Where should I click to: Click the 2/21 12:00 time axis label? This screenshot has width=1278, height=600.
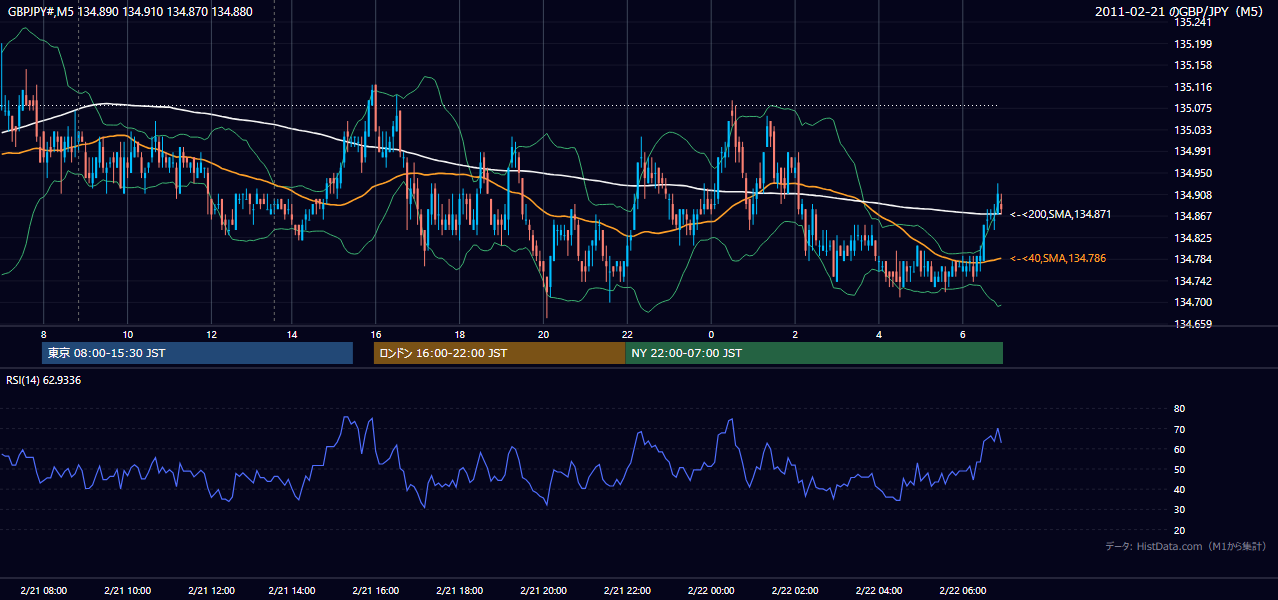tap(210, 590)
